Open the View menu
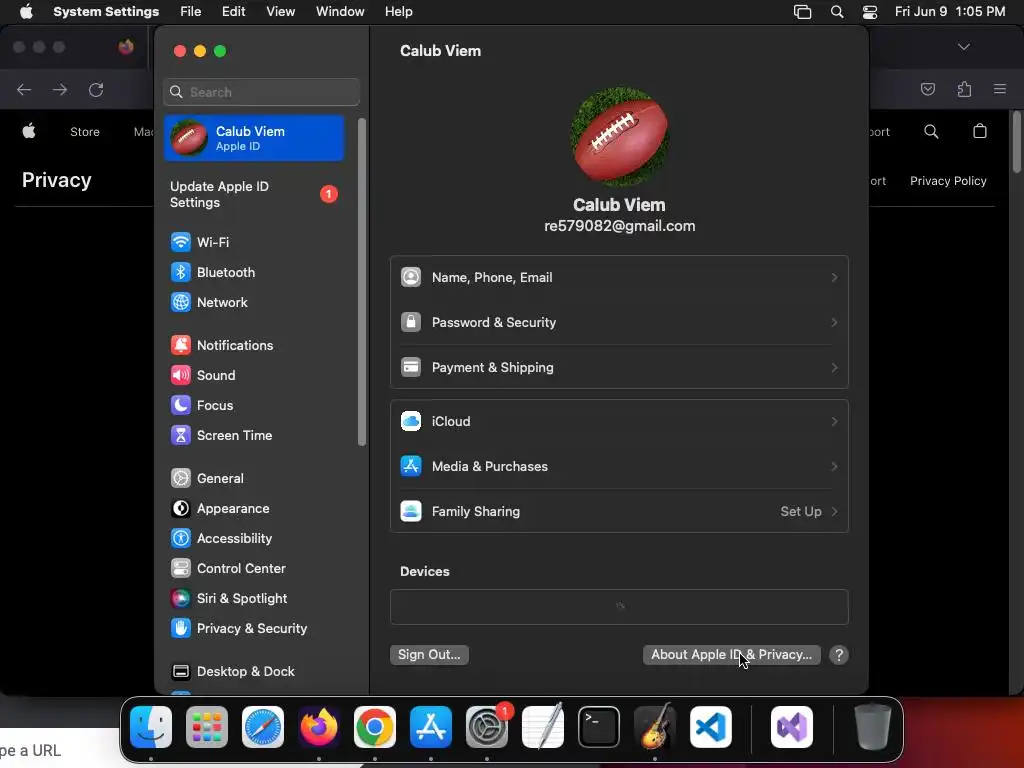Image resolution: width=1024 pixels, height=768 pixels. [x=281, y=12]
